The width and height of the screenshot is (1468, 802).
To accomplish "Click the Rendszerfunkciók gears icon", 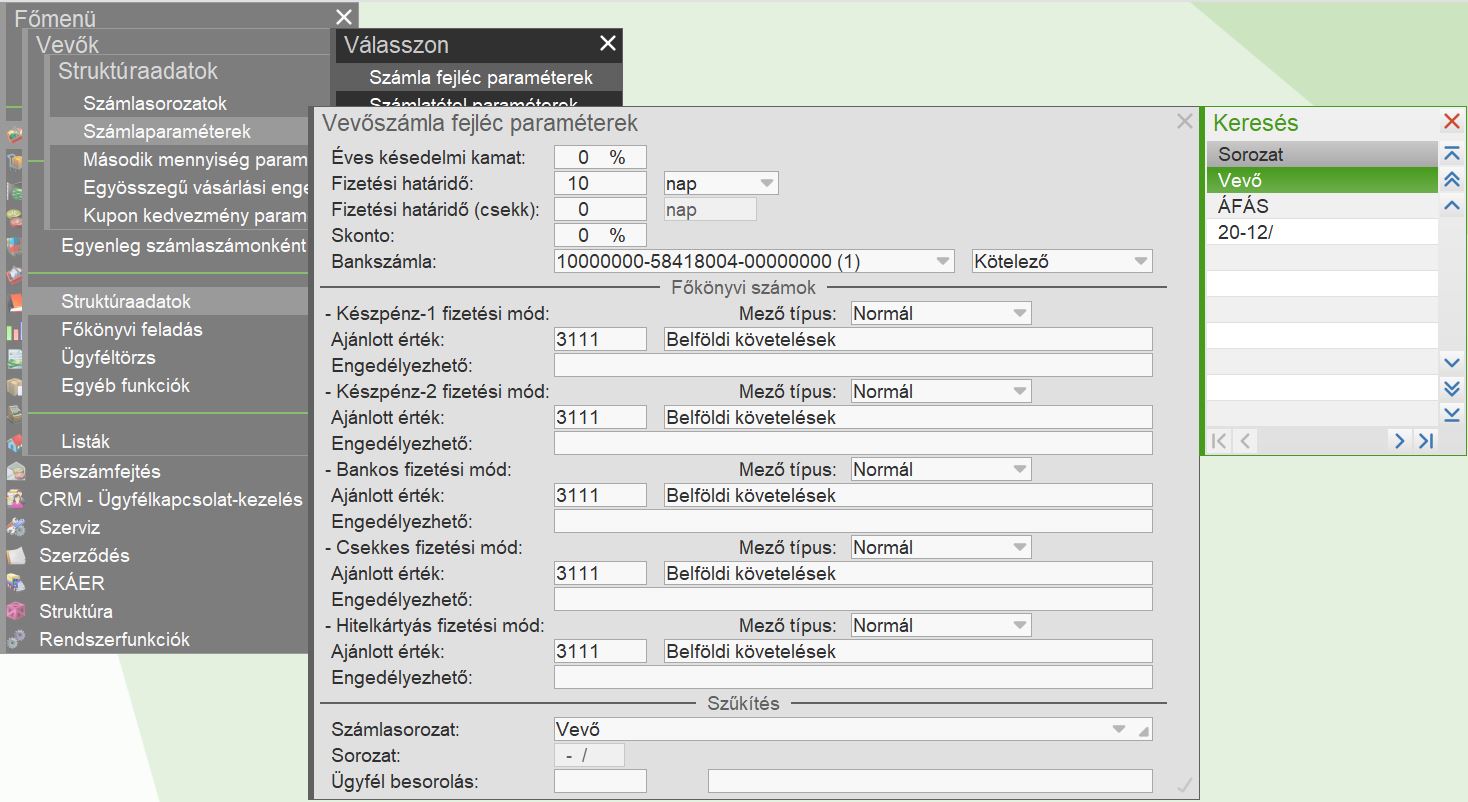I will point(16,640).
